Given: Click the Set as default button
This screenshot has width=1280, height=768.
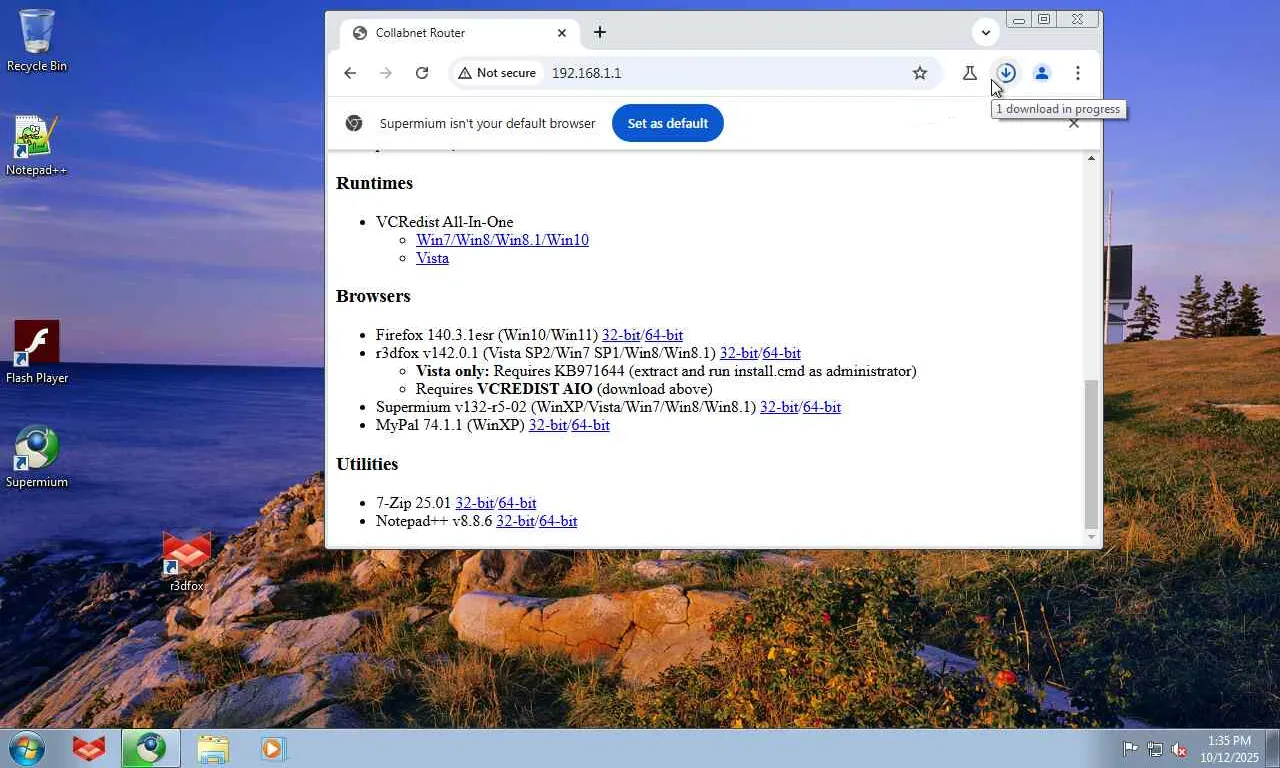Looking at the screenshot, I should tap(668, 123).
